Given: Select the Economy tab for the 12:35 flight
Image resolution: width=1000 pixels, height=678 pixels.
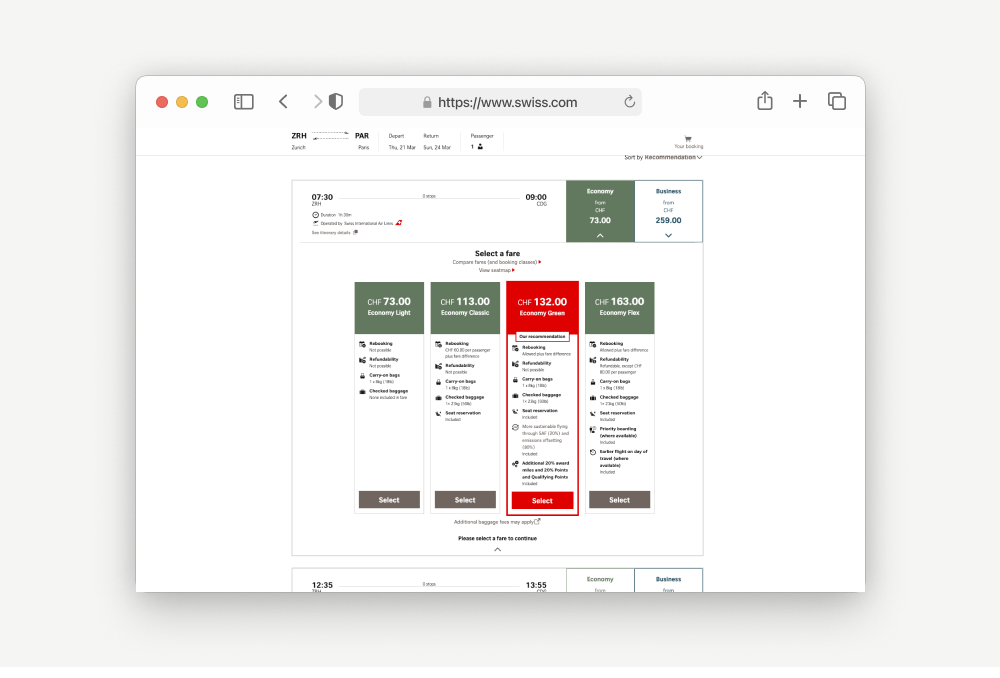Looking at the screenshot, I should (600, 580).
